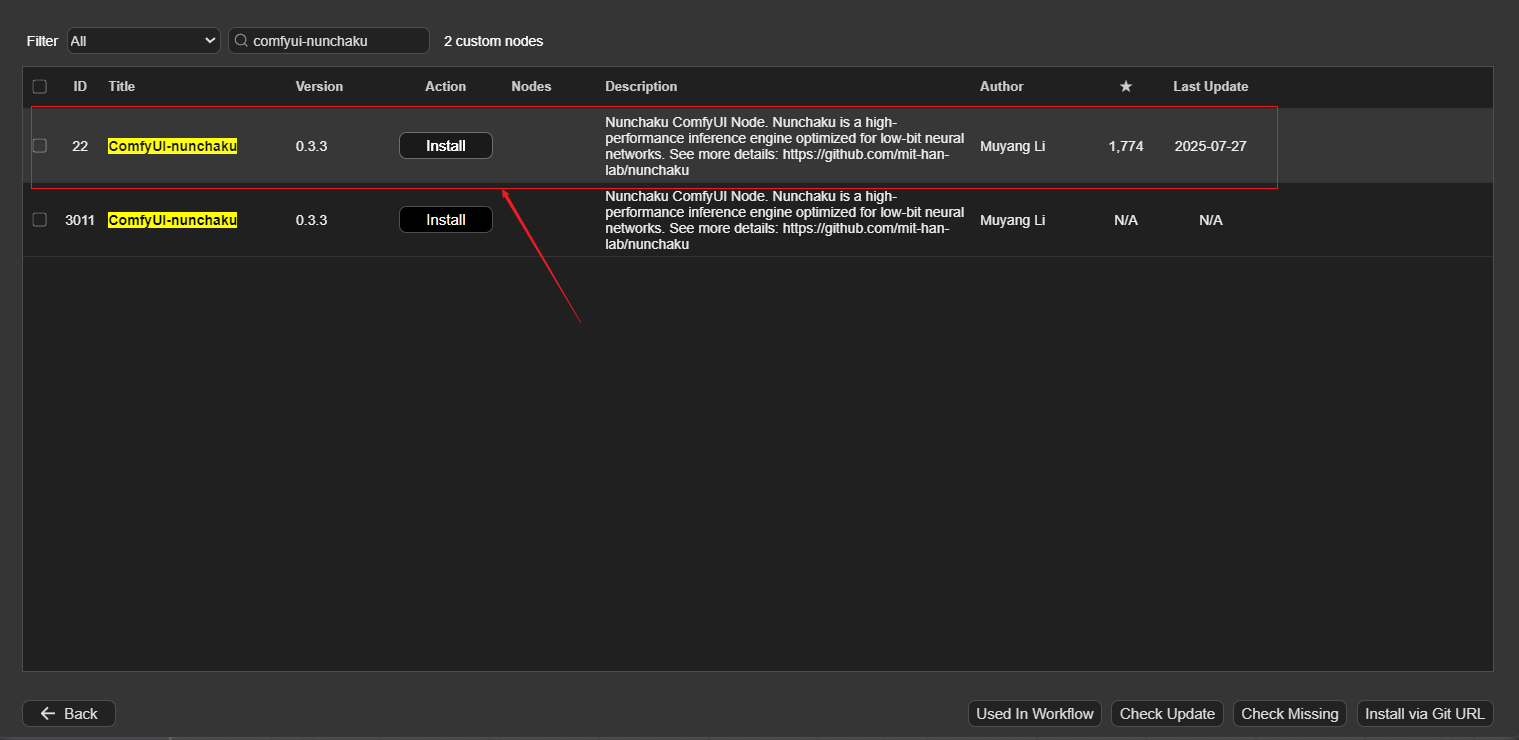The image size is (1519, 740).
Task: Check the checkbox for node ID 3011
Action: click(x=39, y=220)
